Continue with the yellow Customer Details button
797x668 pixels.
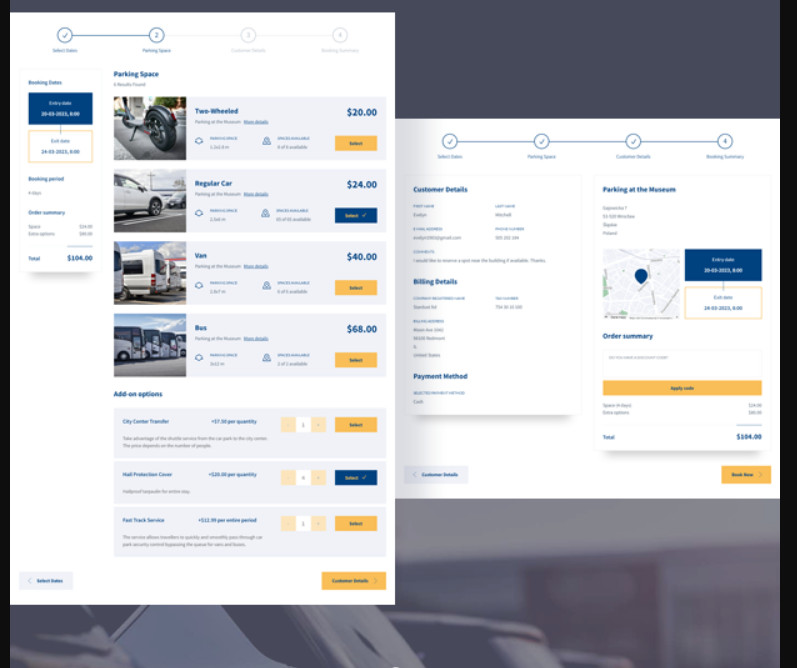click(x=354, y=581)
